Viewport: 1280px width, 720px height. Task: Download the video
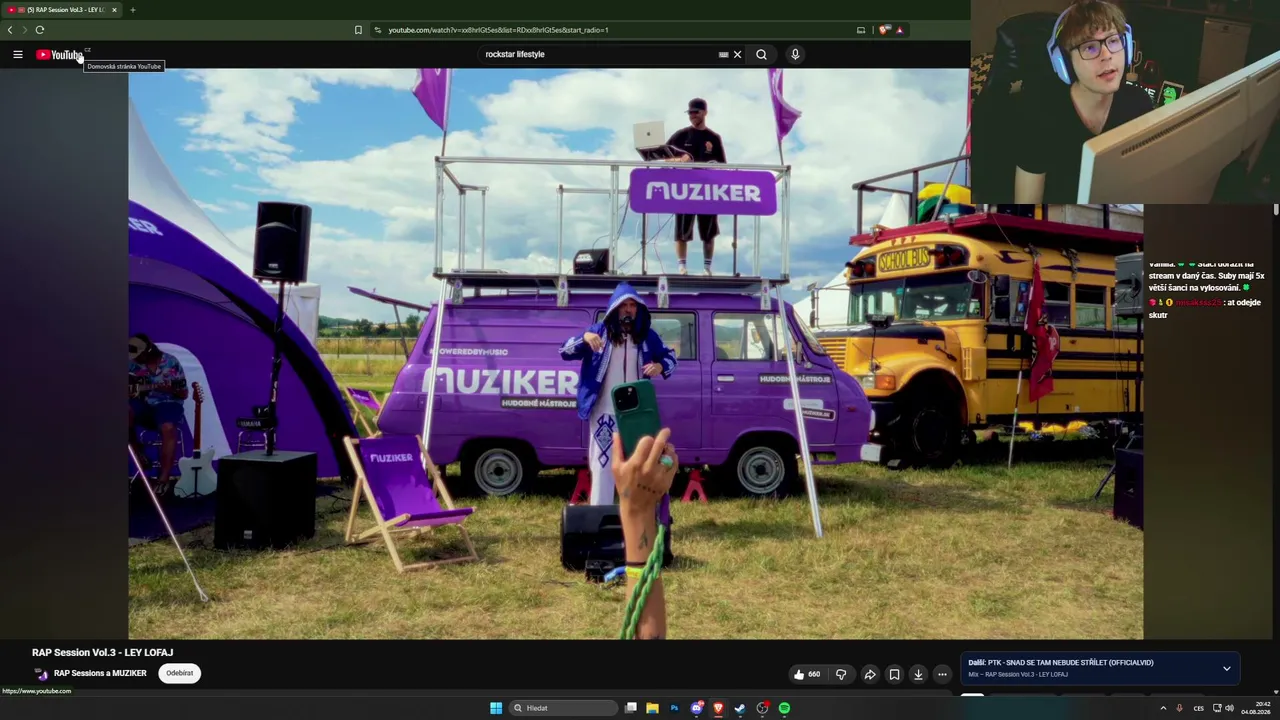pos(918,674)
